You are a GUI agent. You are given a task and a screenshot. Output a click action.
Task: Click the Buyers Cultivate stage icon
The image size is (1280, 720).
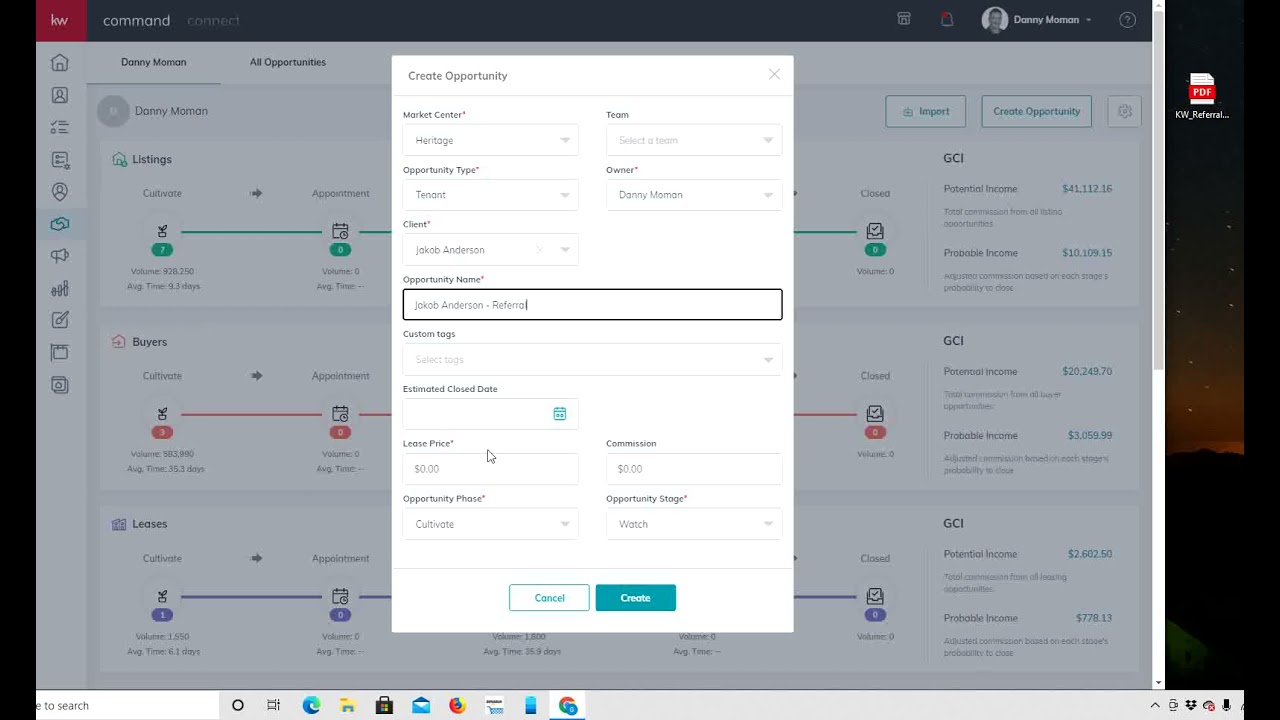click(x=162, y=414)
